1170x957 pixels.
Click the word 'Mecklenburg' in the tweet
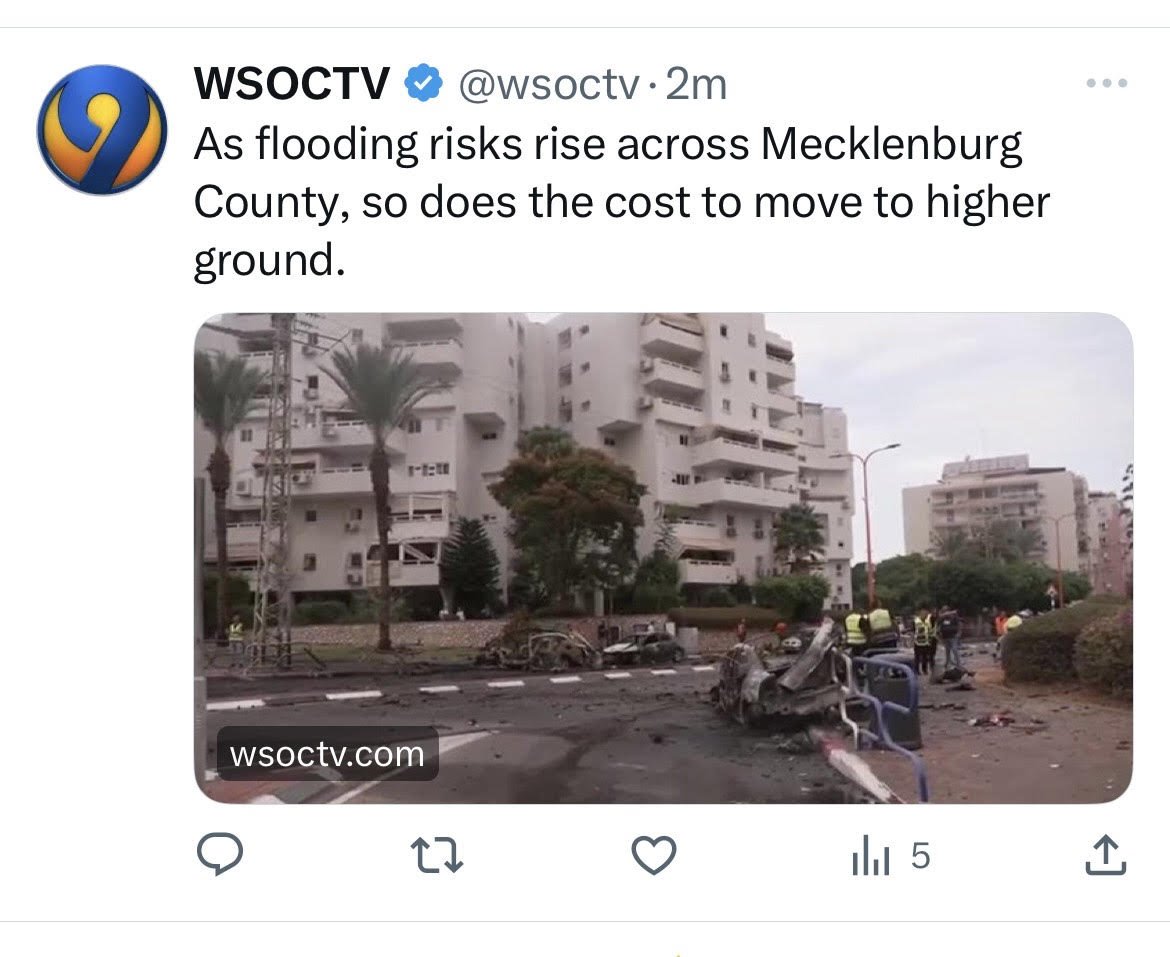(x=891, y=143)
